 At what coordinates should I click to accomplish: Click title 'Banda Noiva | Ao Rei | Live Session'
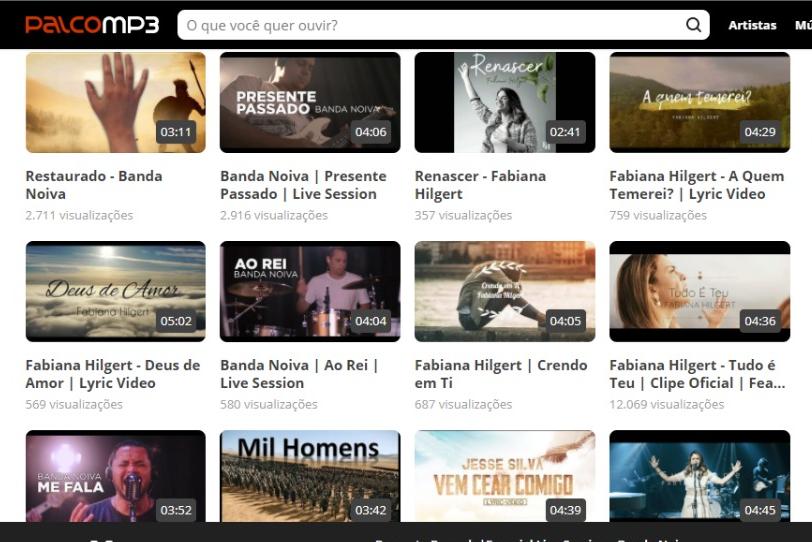pos(299,374)
